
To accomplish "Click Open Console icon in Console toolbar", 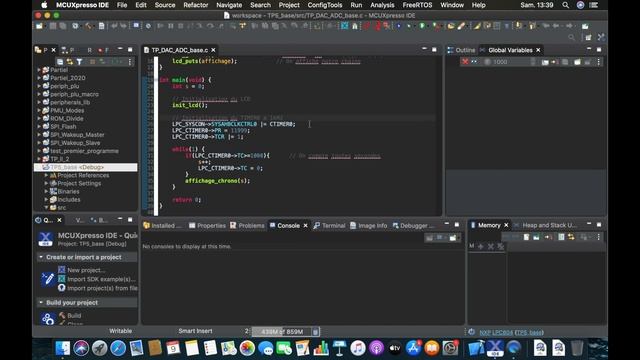I will pyautogui.click(x=453, y=237).
